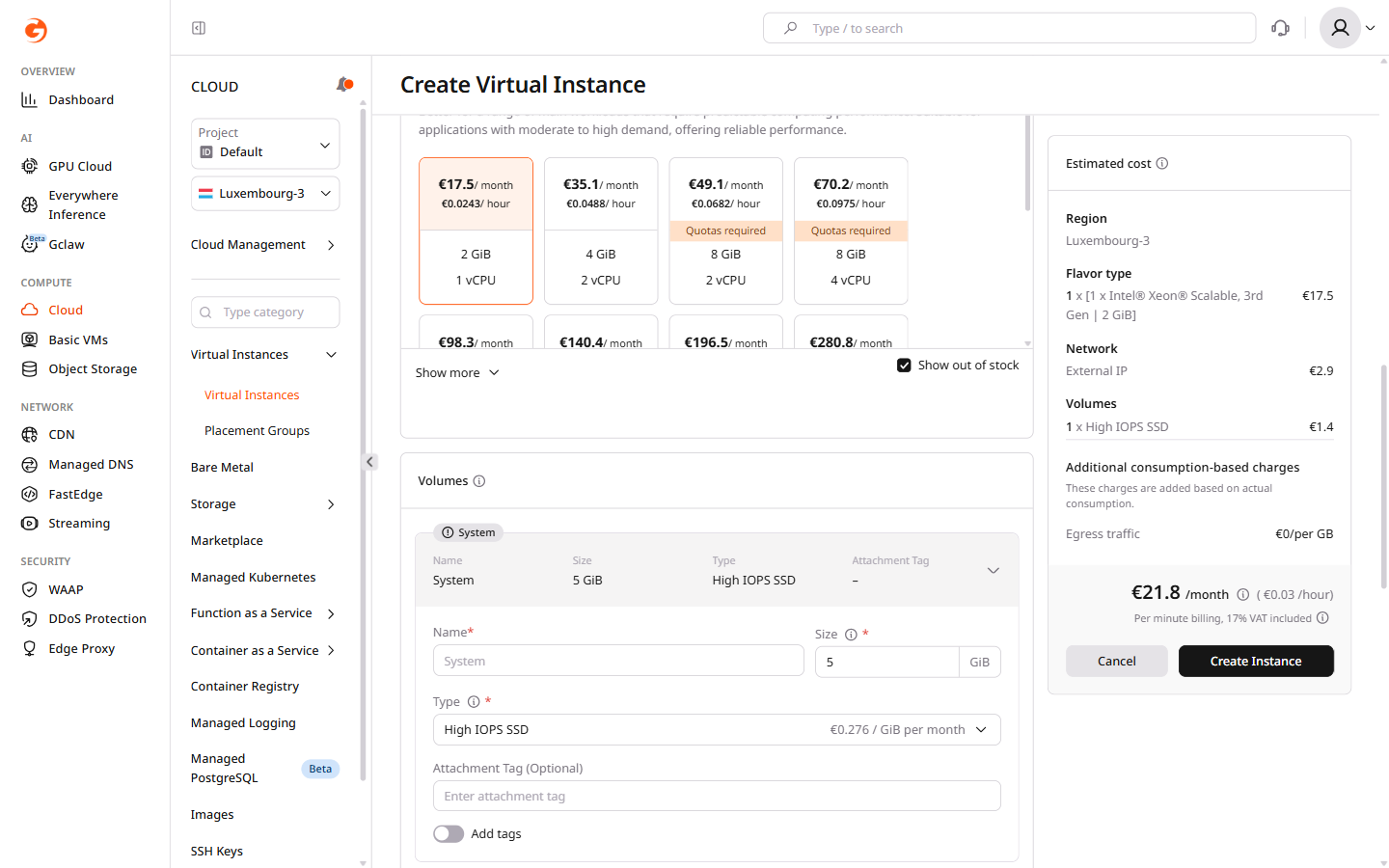Click the Volumes info icon
The image size is (1389, 868).
[479, 480]
